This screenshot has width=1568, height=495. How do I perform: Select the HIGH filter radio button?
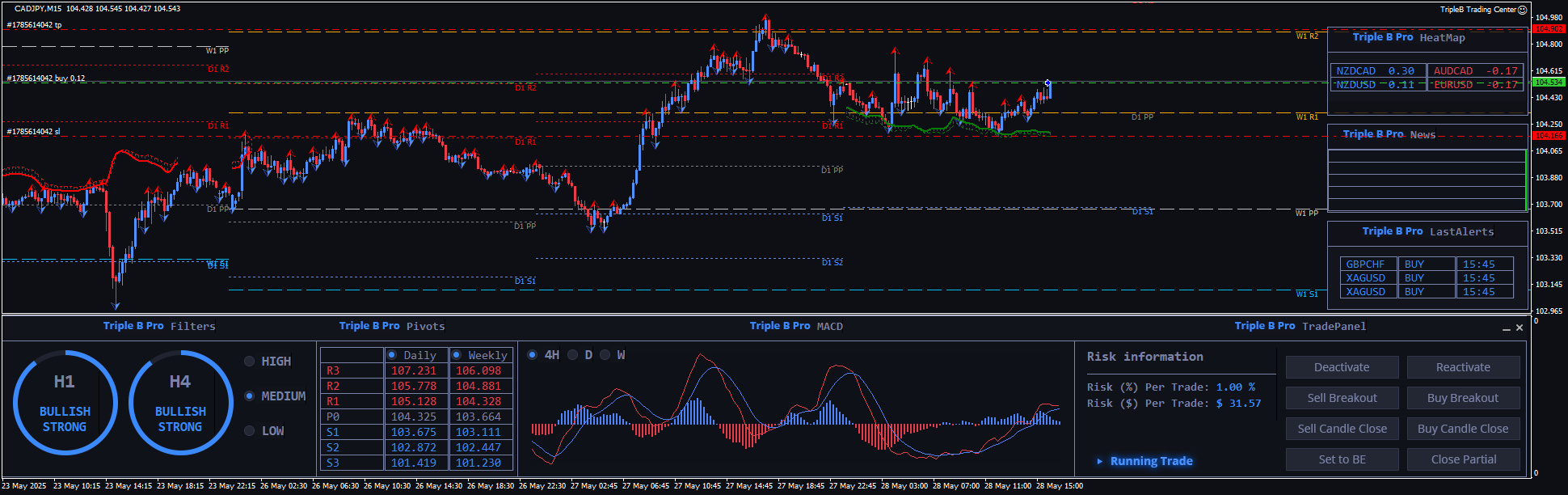coord(250,362)
